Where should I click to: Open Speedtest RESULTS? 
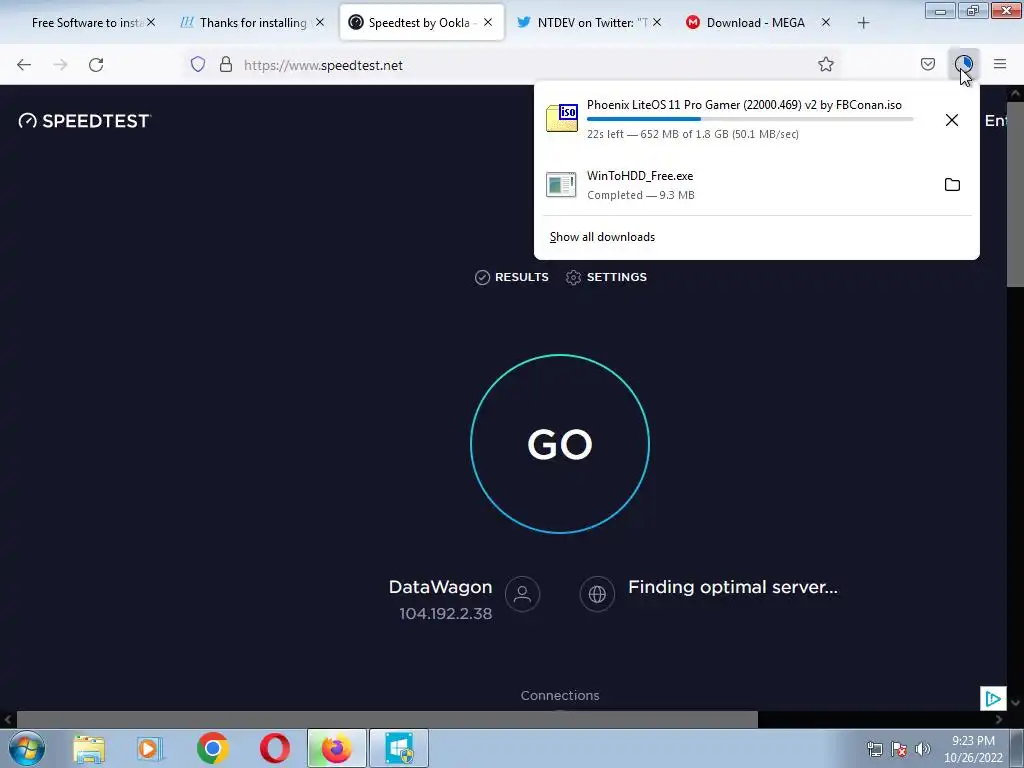tap(512, 278)
